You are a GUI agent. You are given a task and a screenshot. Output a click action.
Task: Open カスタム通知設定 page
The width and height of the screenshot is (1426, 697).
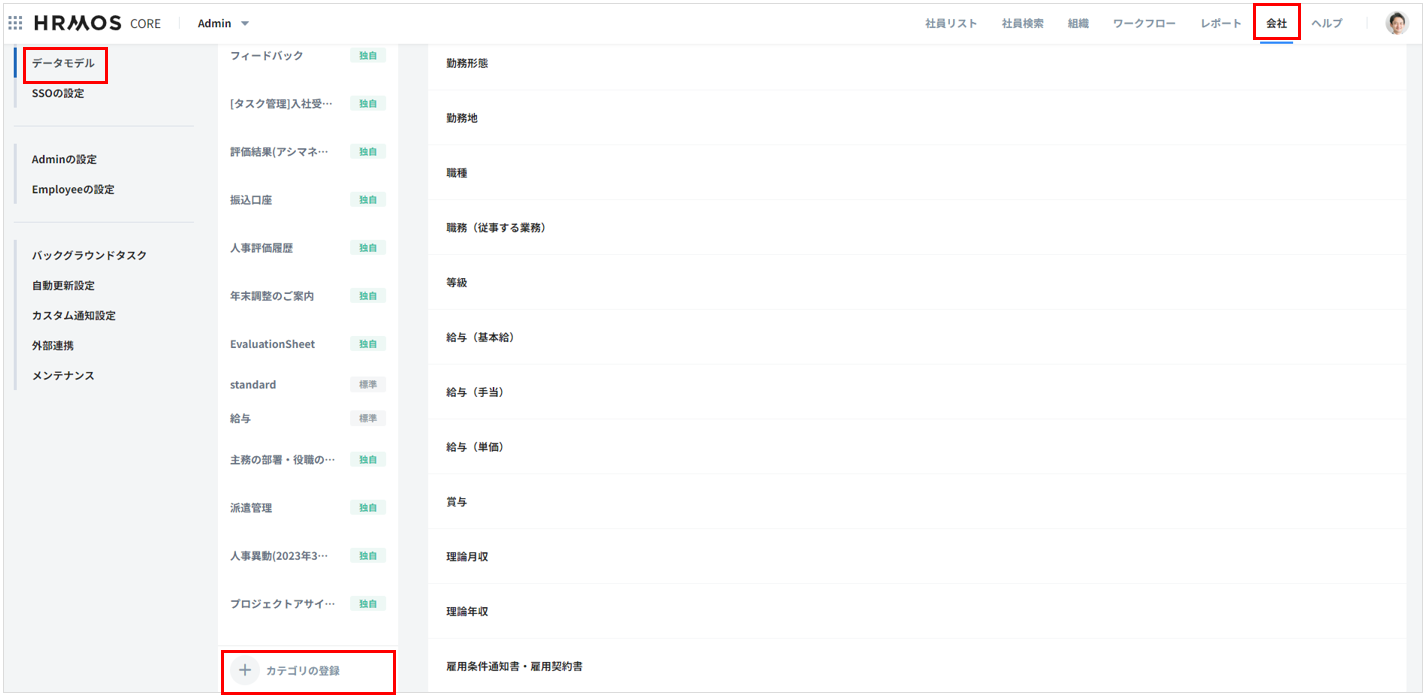pyautogui.click(x=74, y=315)
